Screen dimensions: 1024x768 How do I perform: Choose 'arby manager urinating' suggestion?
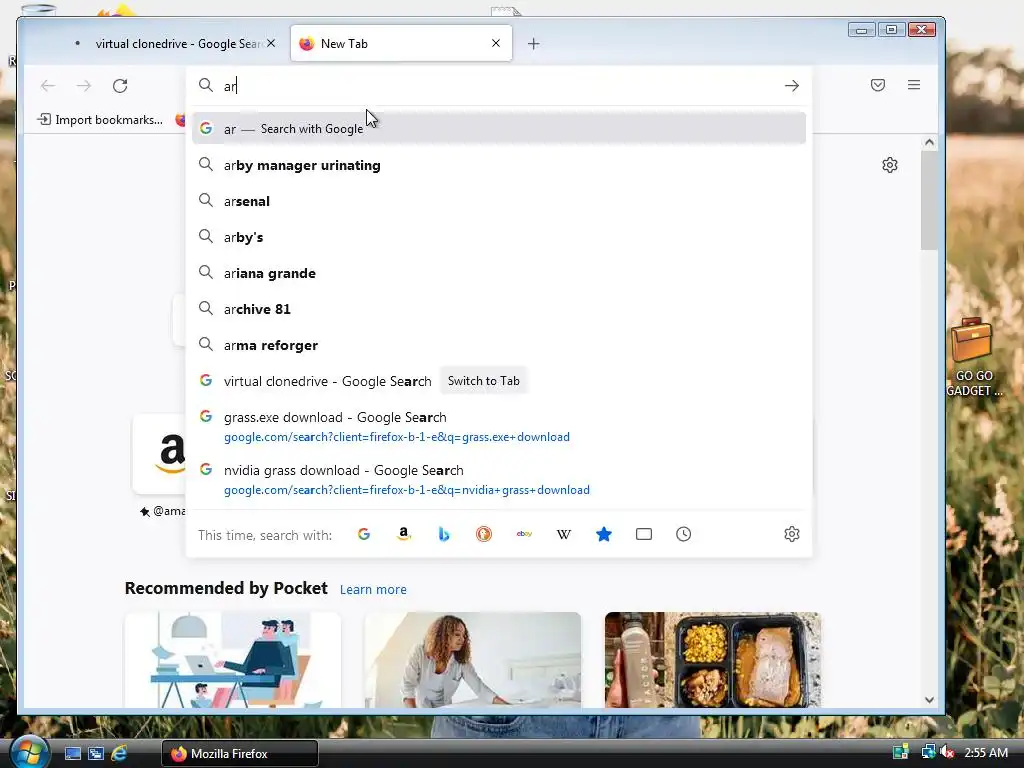click(x=499, y=165)
